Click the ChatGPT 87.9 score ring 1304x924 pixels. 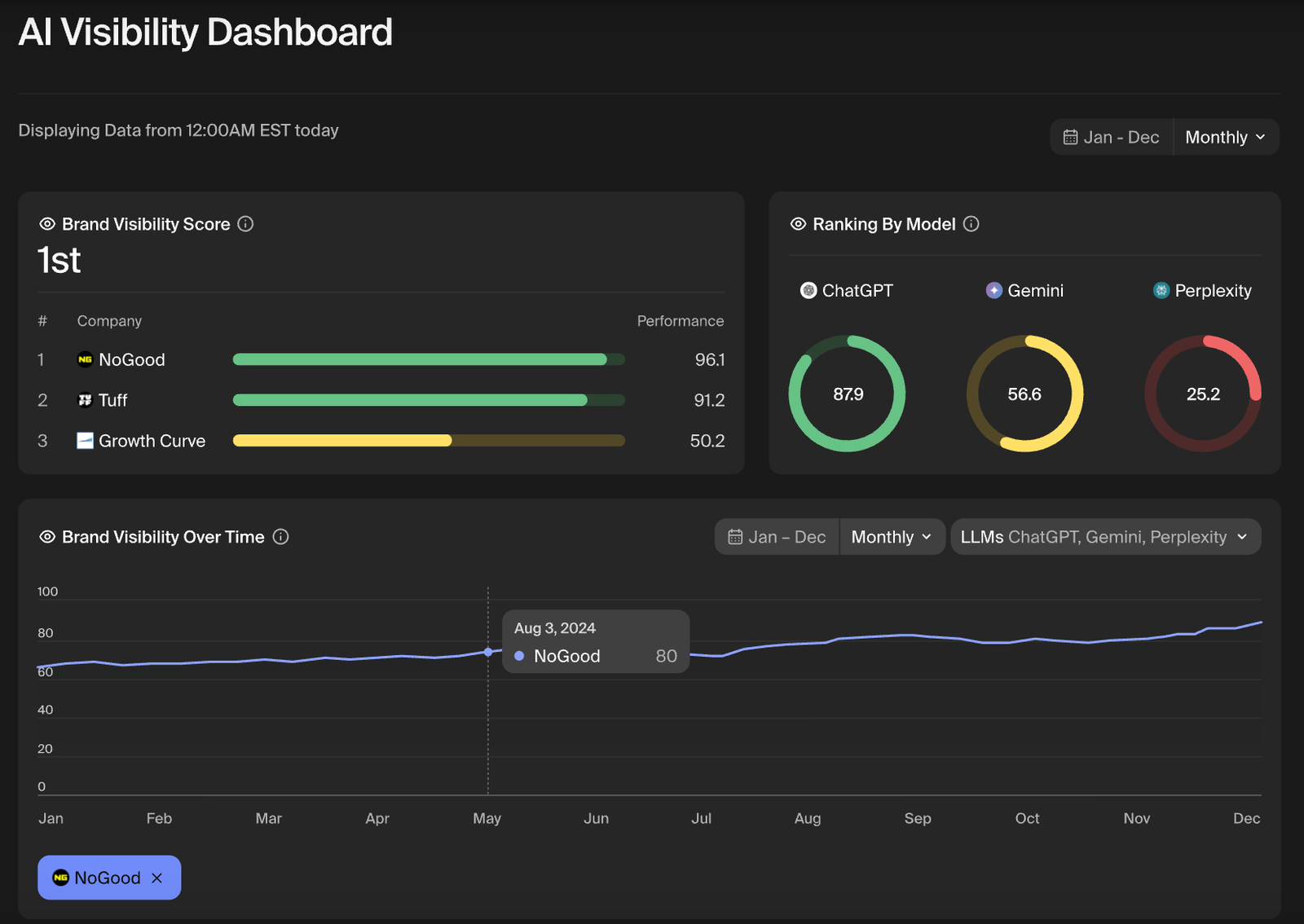pyautogui.click(x=848, y=394)
